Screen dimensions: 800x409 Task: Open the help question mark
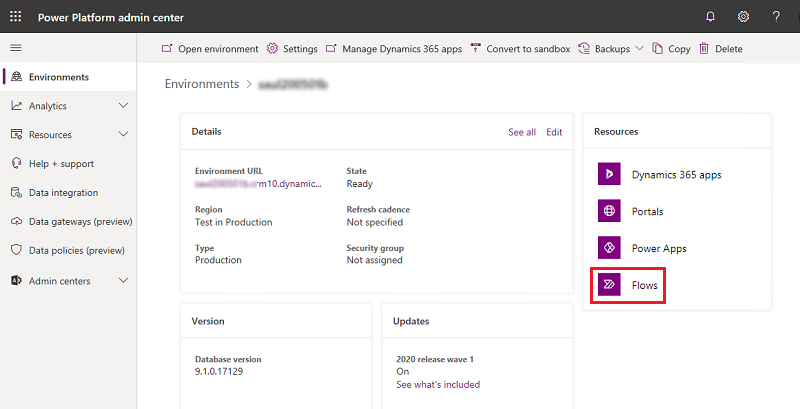click(776, 17)
